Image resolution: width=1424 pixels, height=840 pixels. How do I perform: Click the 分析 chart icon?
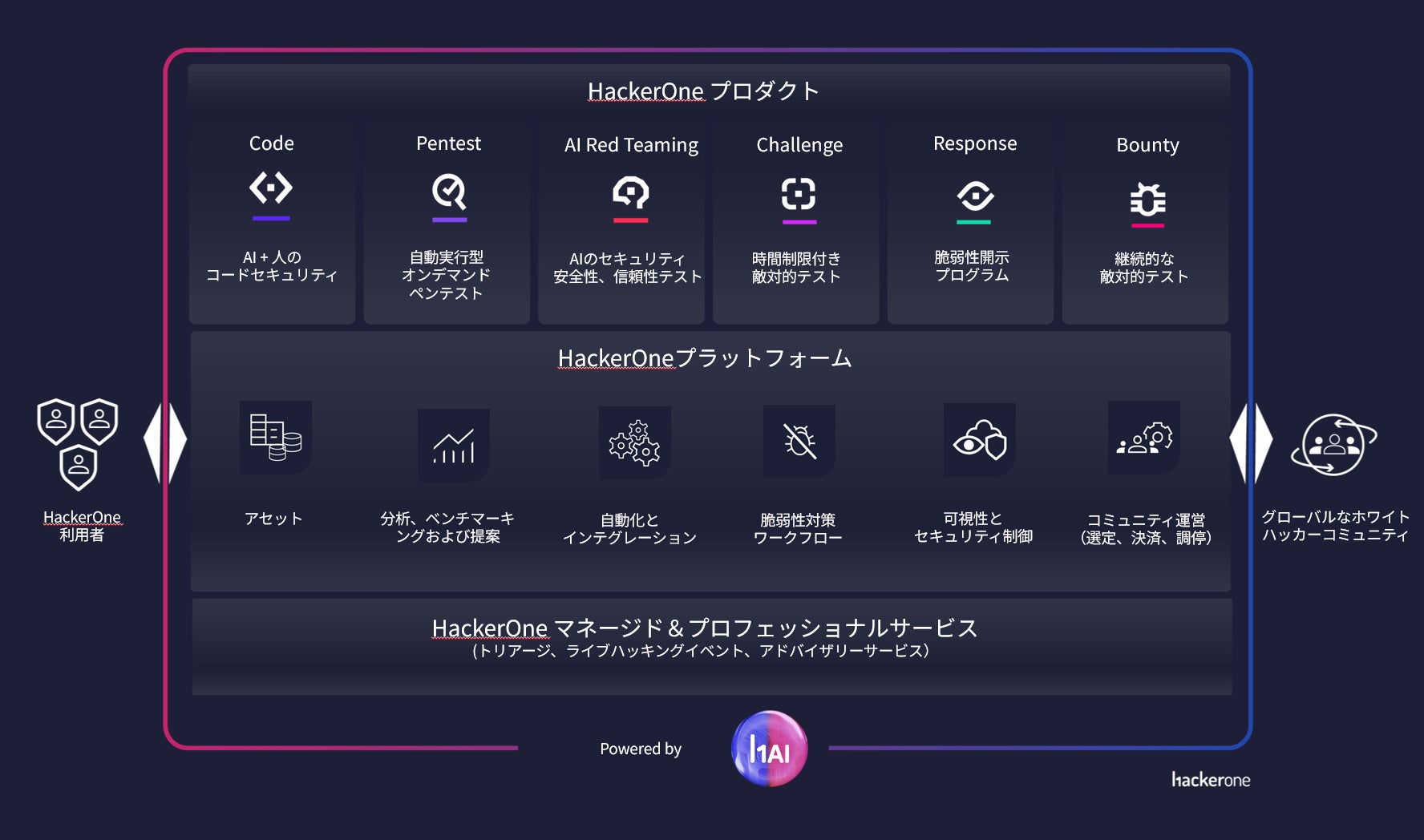coord(454,446)
